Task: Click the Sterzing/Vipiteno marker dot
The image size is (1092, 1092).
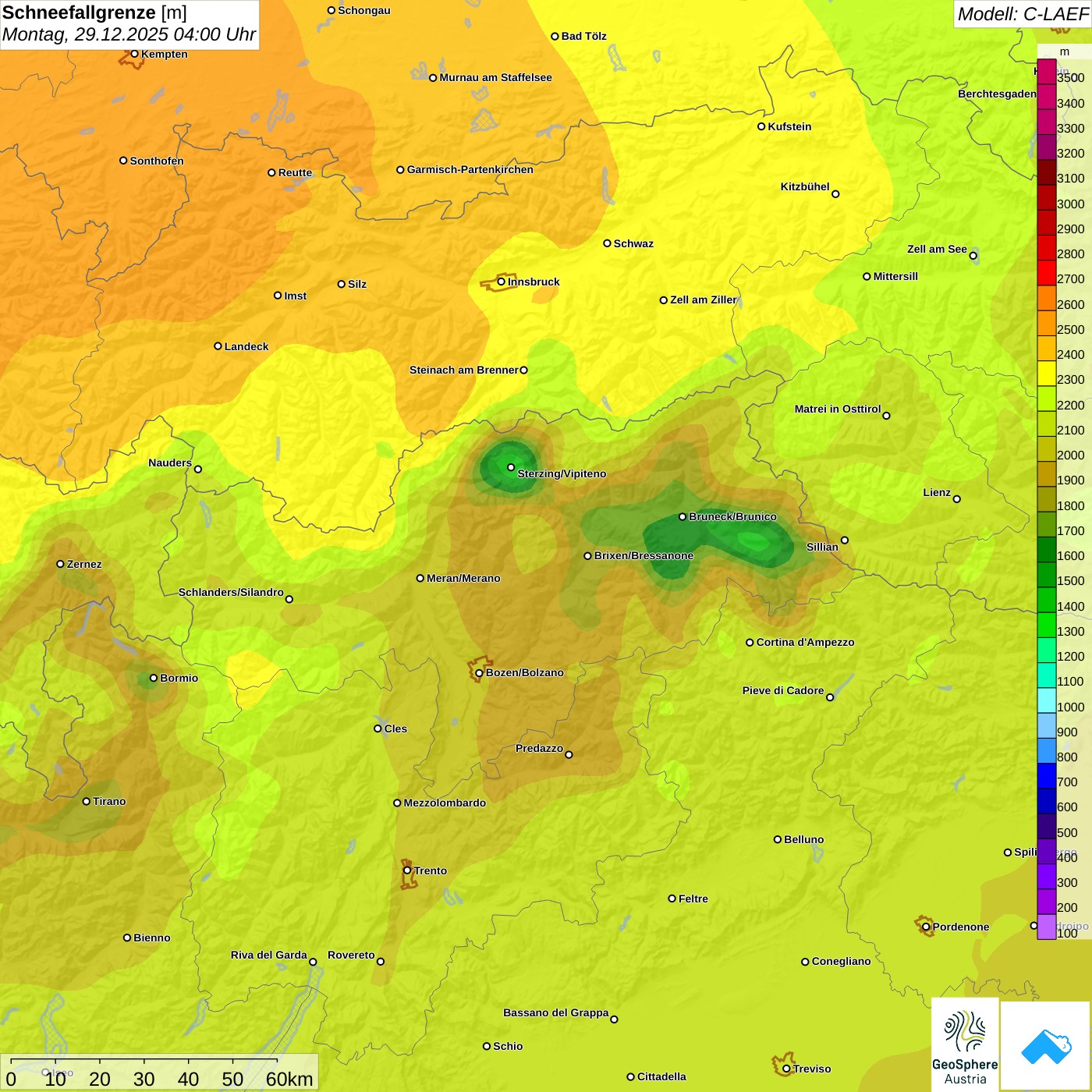Action: tap(511, 467)
